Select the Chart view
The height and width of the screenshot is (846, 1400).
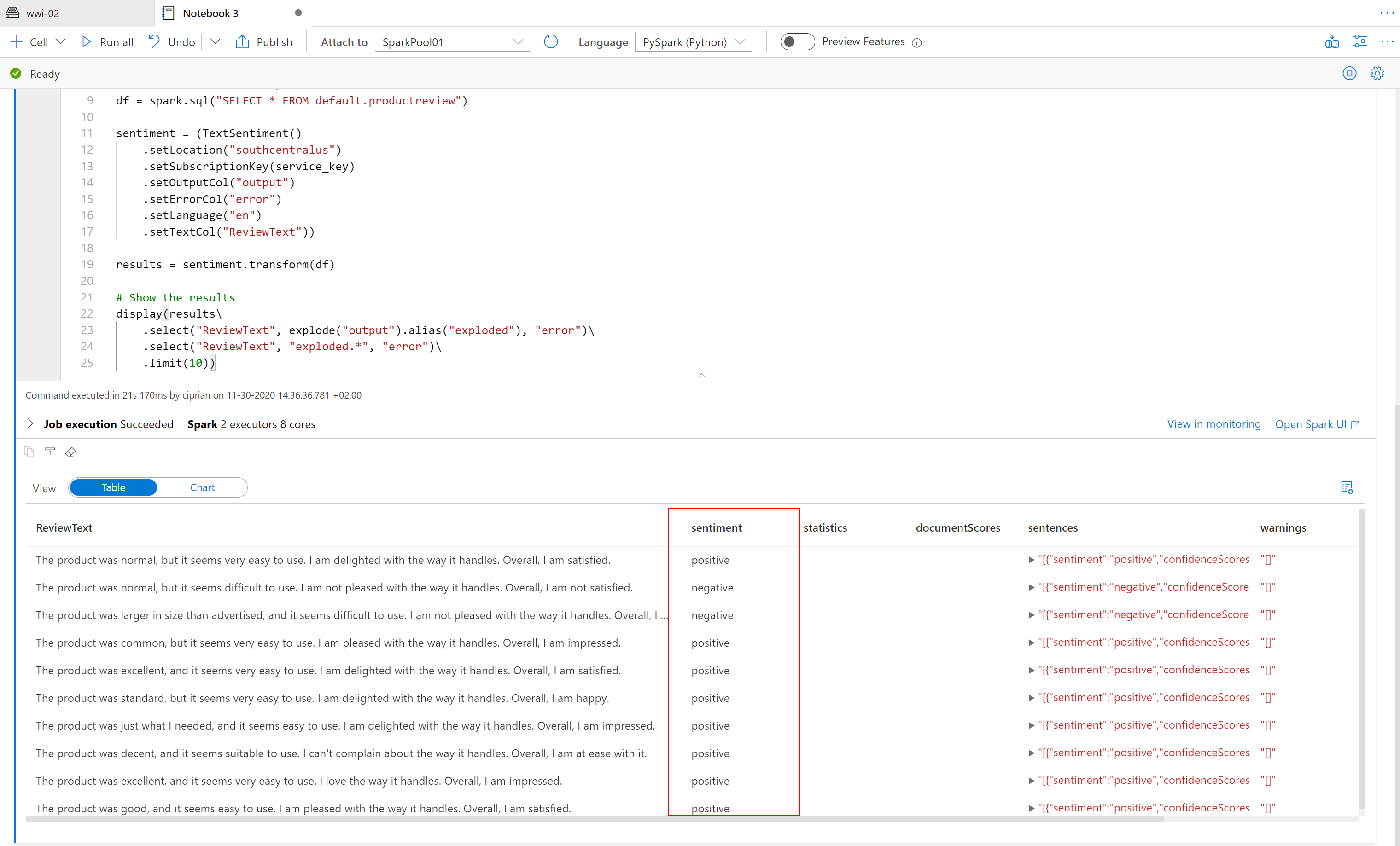click(x=202, y=487)
